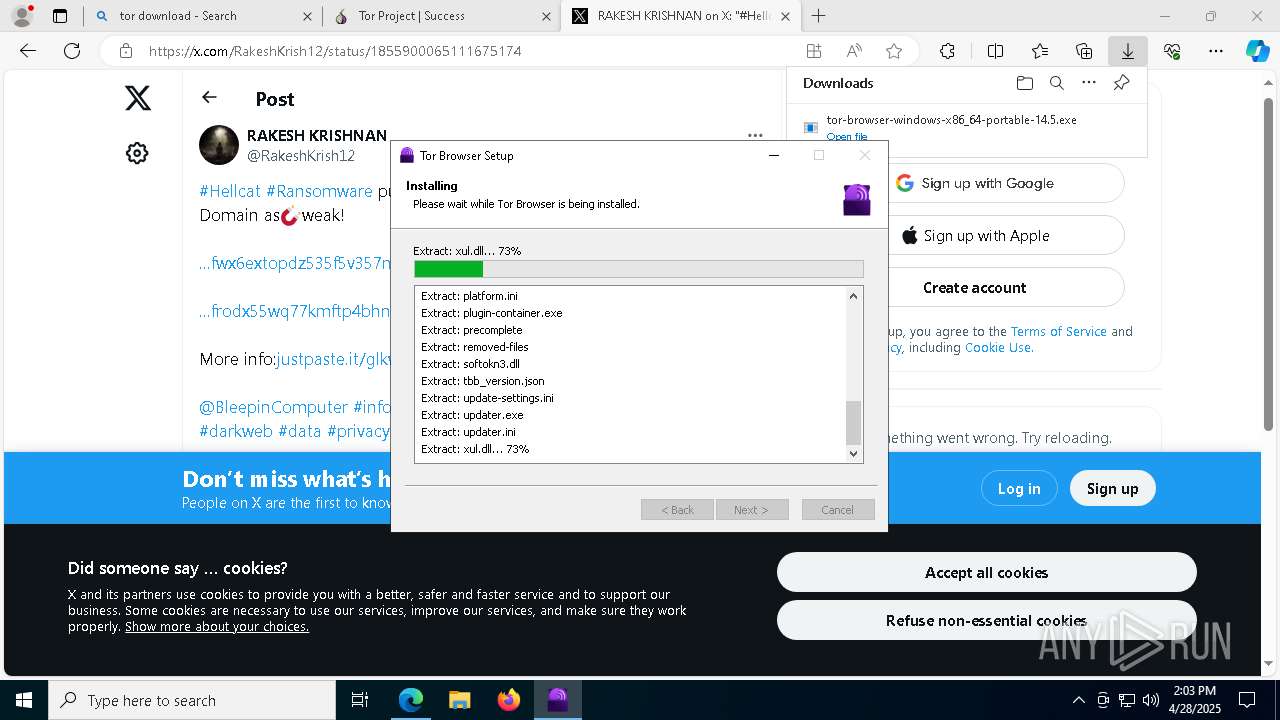Click the Log in button on banner
The height and width of the screenshot is (720, 1280).
click(x=1019, y=489)
